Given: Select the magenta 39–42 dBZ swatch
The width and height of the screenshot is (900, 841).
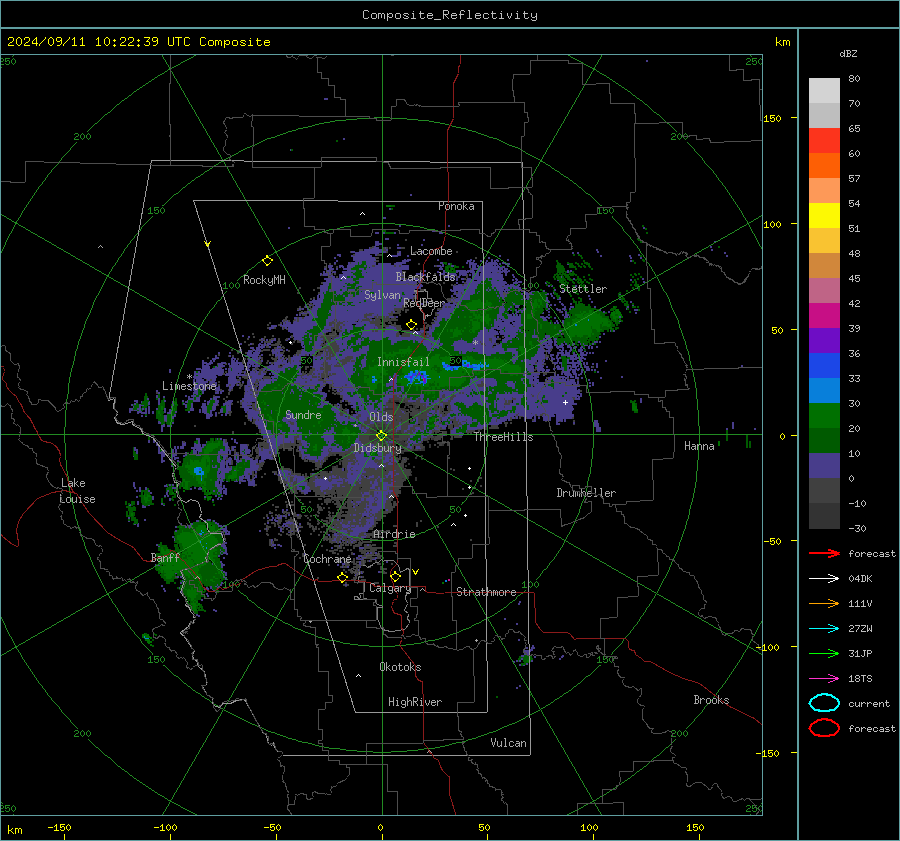Looking at the screenshot, I should (x=824, y=316).
